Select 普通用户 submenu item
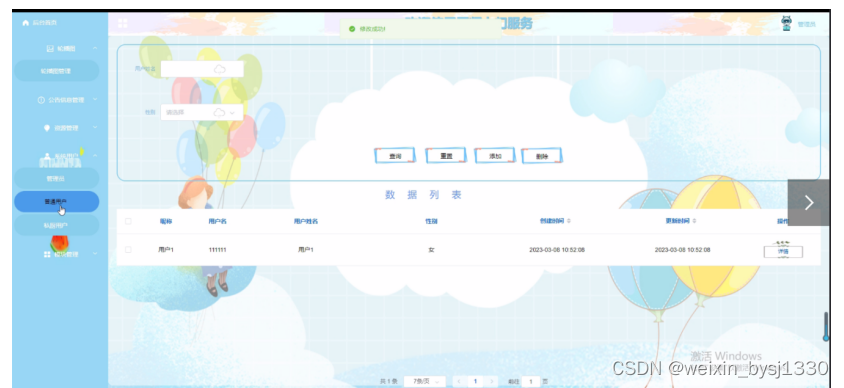 click(x=56, y=202)
